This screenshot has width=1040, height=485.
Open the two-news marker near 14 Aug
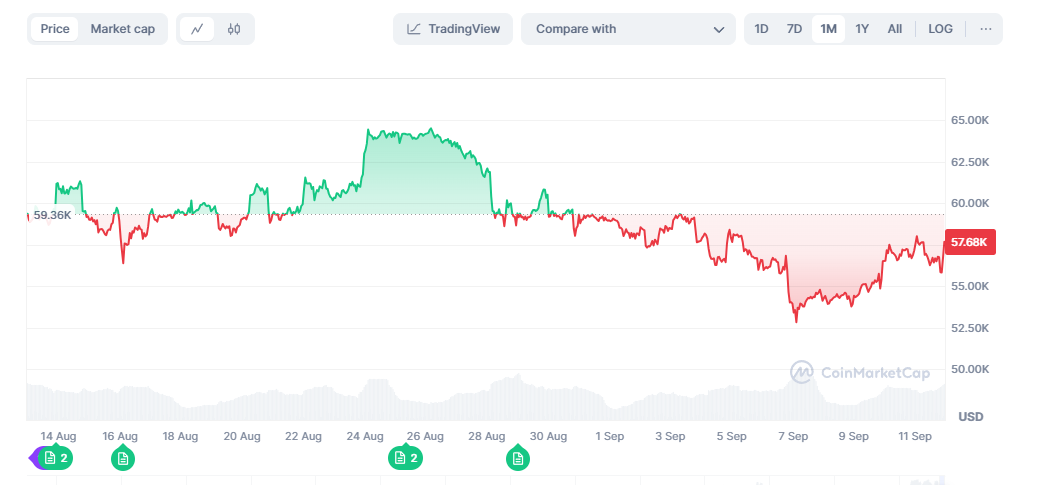(x=56, y=458)
